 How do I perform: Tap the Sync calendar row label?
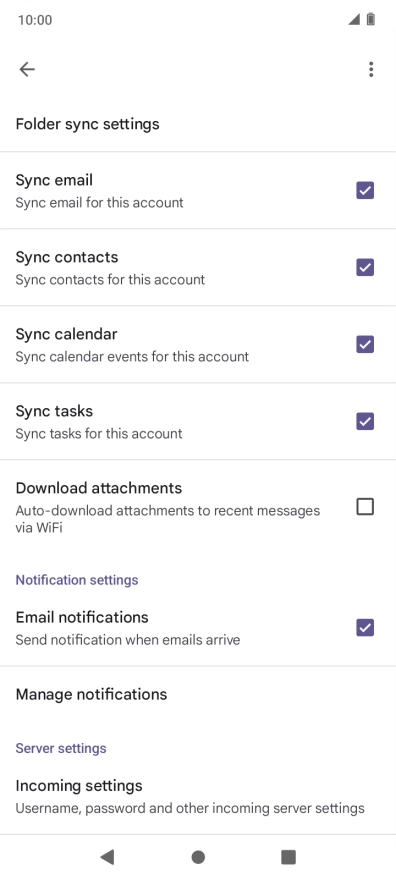tap(66, 334)
